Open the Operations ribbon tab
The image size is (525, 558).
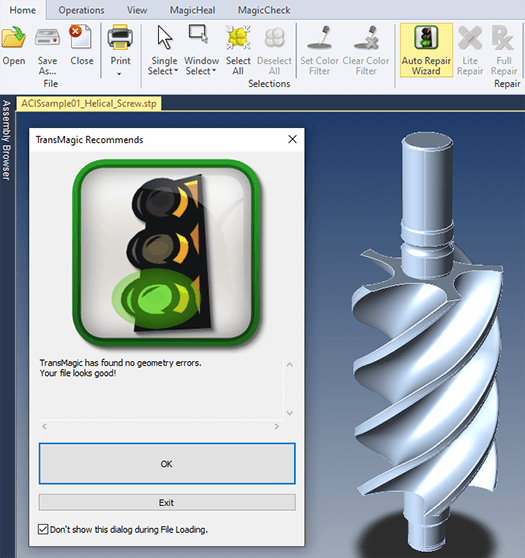pyautogui.click(x=81, y=10)
